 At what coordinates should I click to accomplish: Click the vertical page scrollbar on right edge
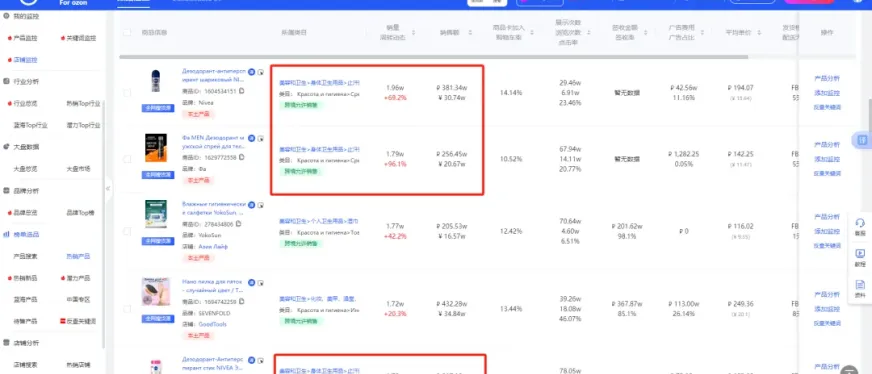pos(869,115)
